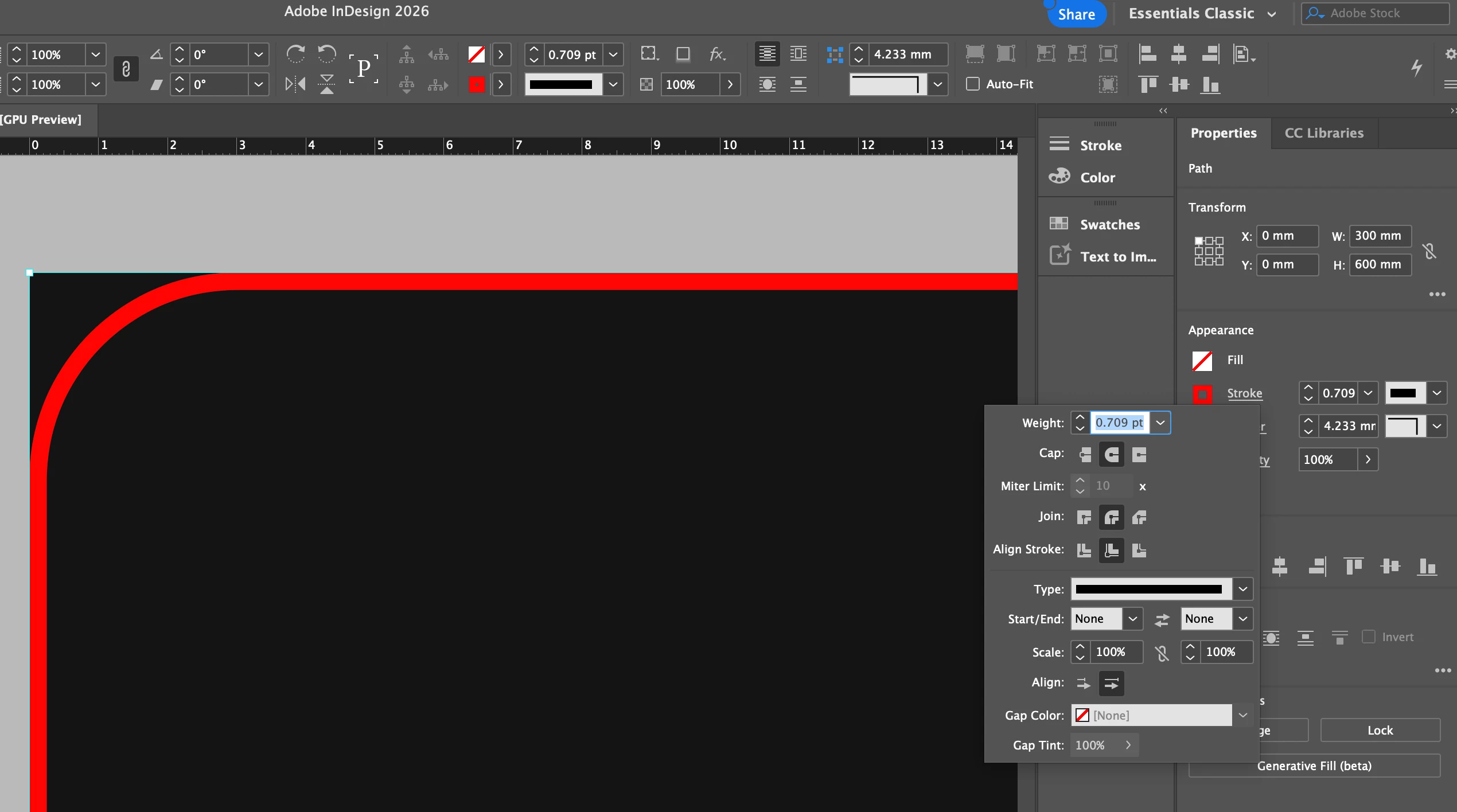Open the Properties tab

[x=1224, y=133]
